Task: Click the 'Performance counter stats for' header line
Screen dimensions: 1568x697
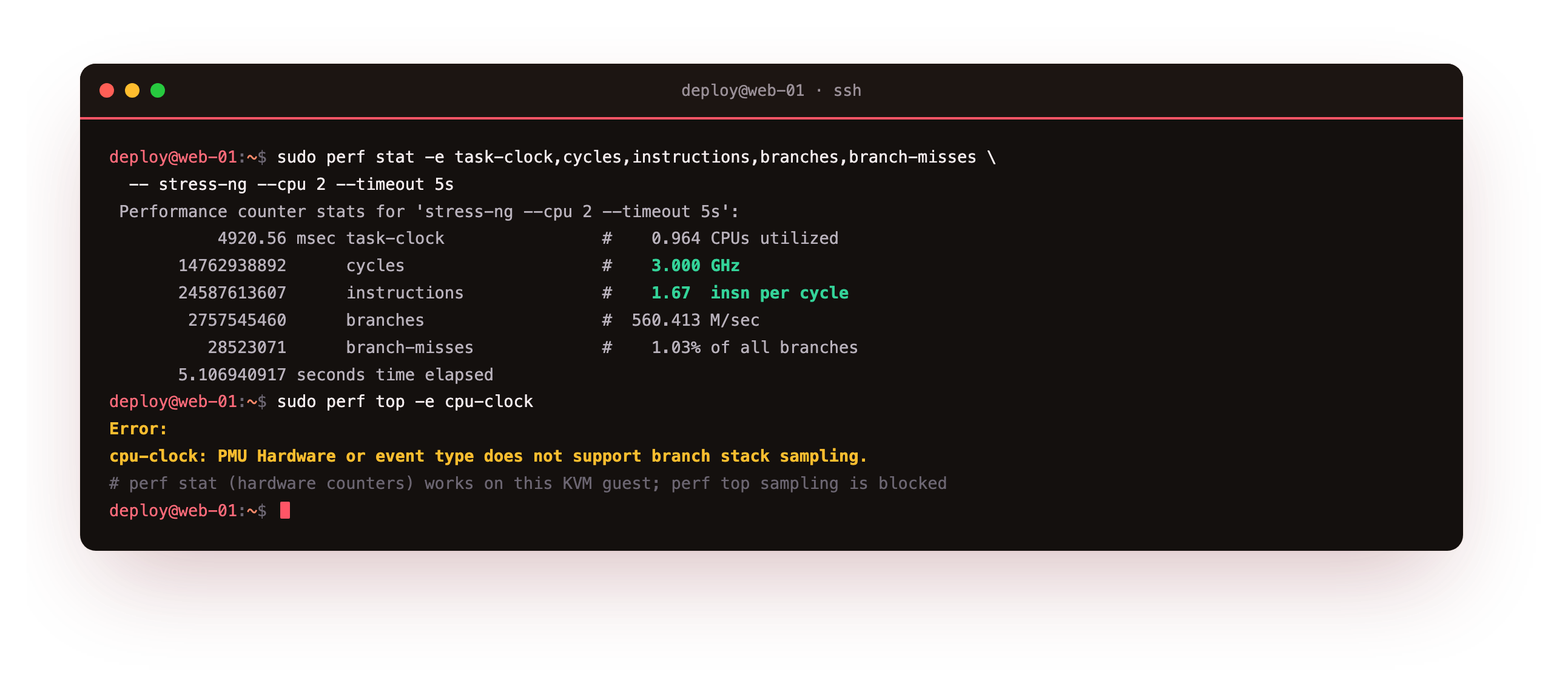Action: [x=429, y=212]
